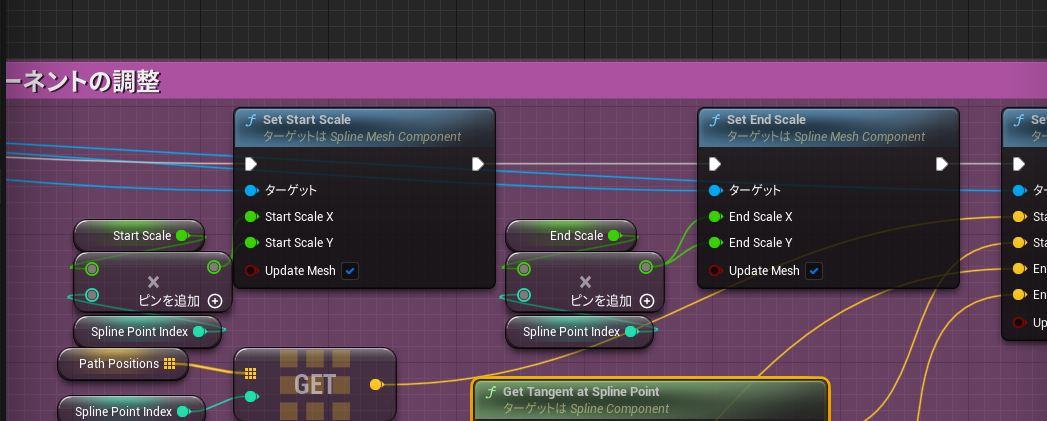
Task: Add pin to multiply node below End Scale
Action: [x=646, y=301]
